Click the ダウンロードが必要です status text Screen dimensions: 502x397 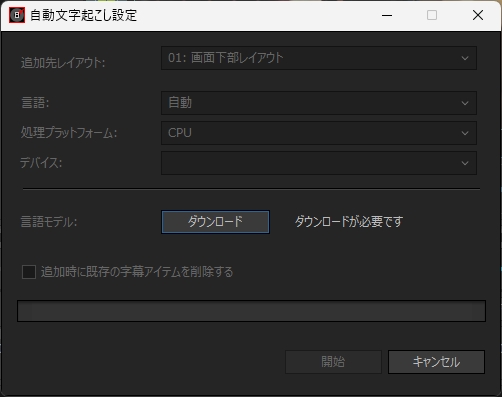[349, 222]
